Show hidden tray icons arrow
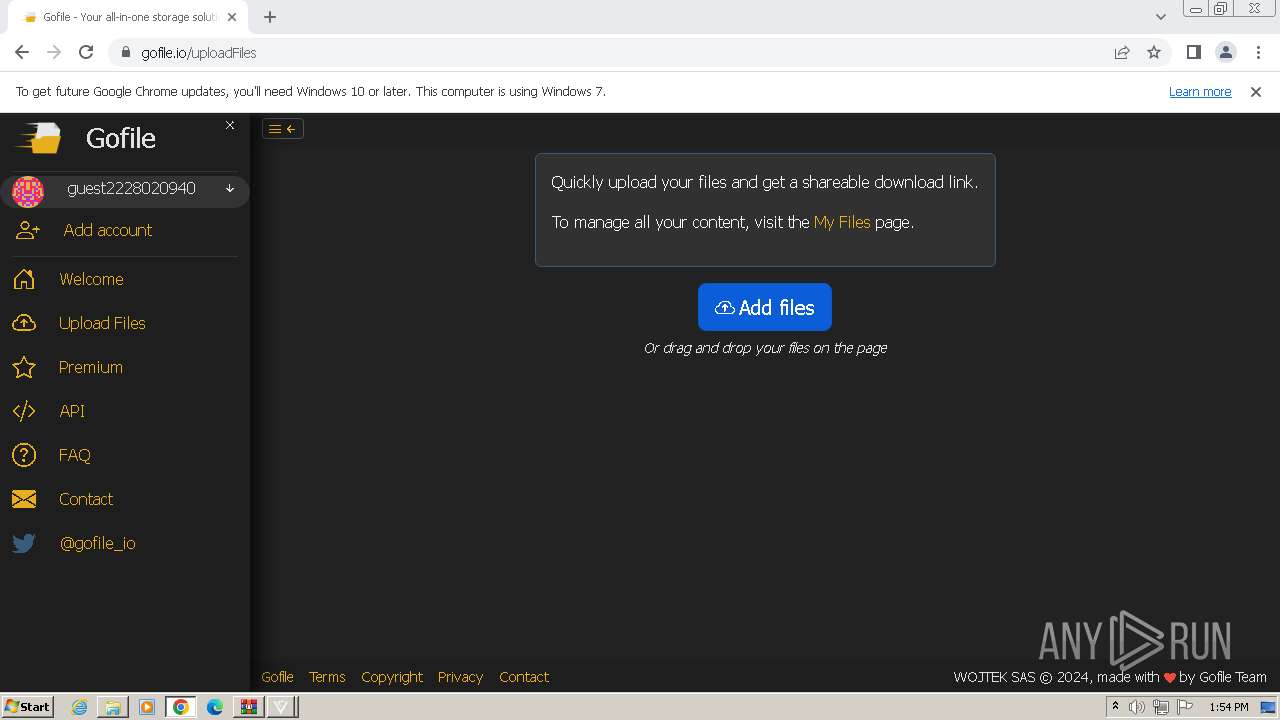 pyautogui.click(x=1115, y=706)
